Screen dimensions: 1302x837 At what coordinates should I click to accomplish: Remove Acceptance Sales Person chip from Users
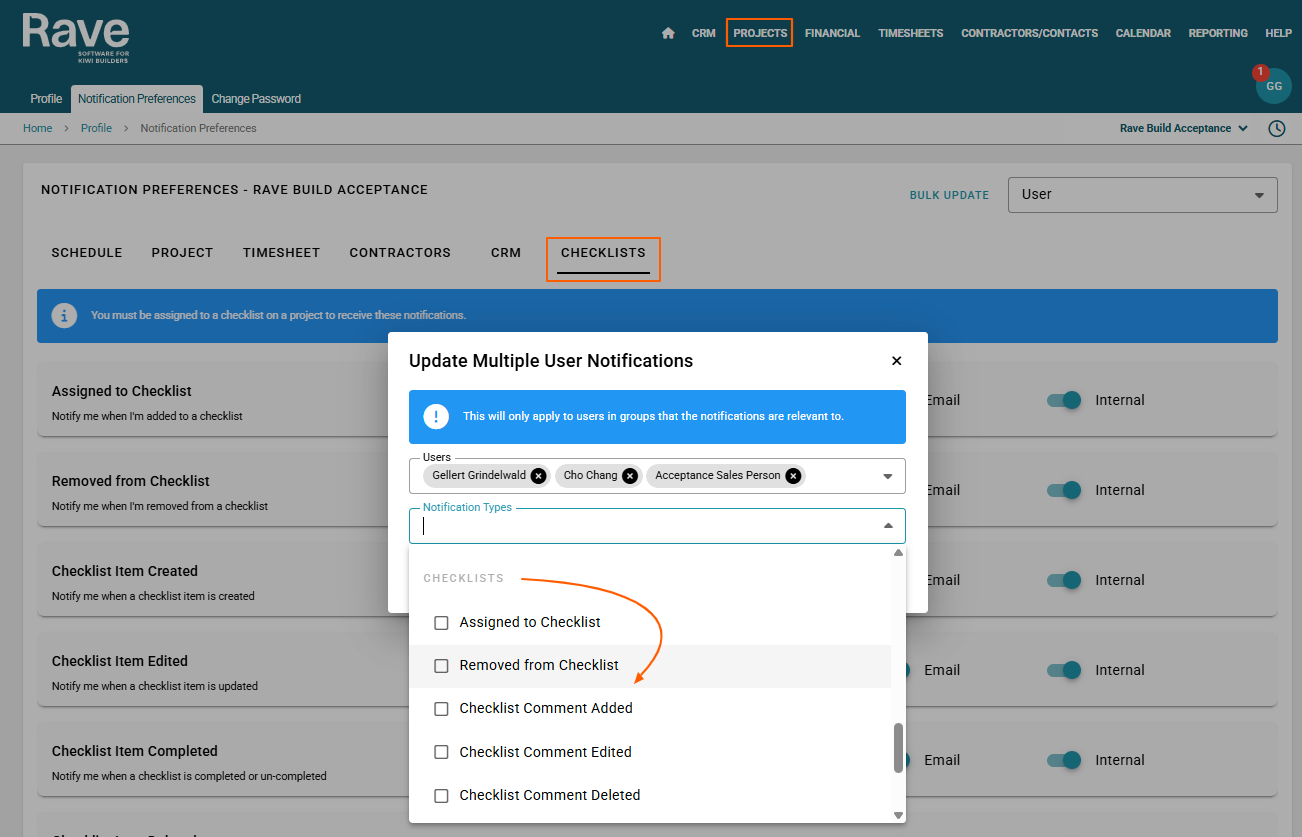(793, 476)
